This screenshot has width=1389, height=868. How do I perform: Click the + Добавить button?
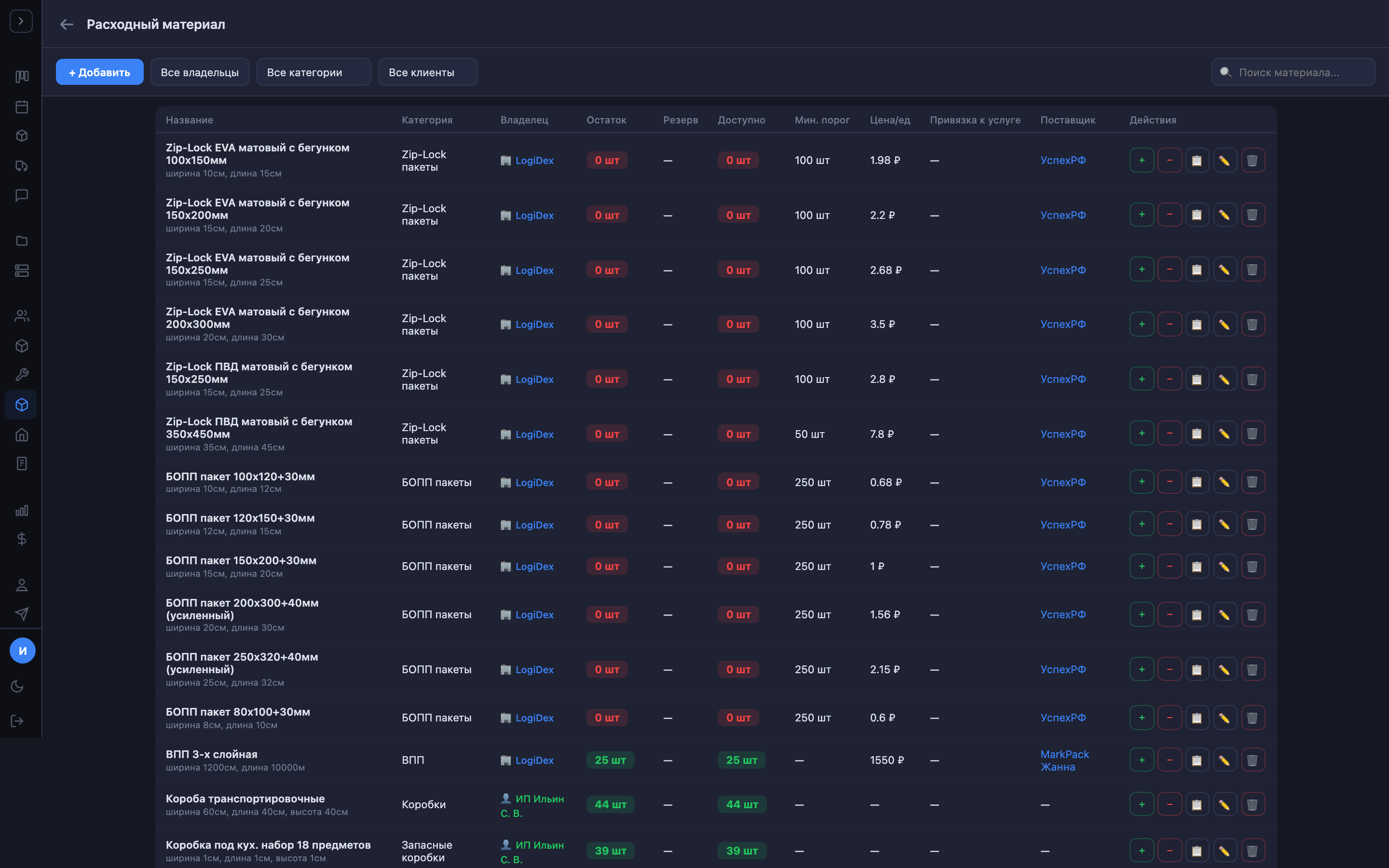(x=99, y=72)
